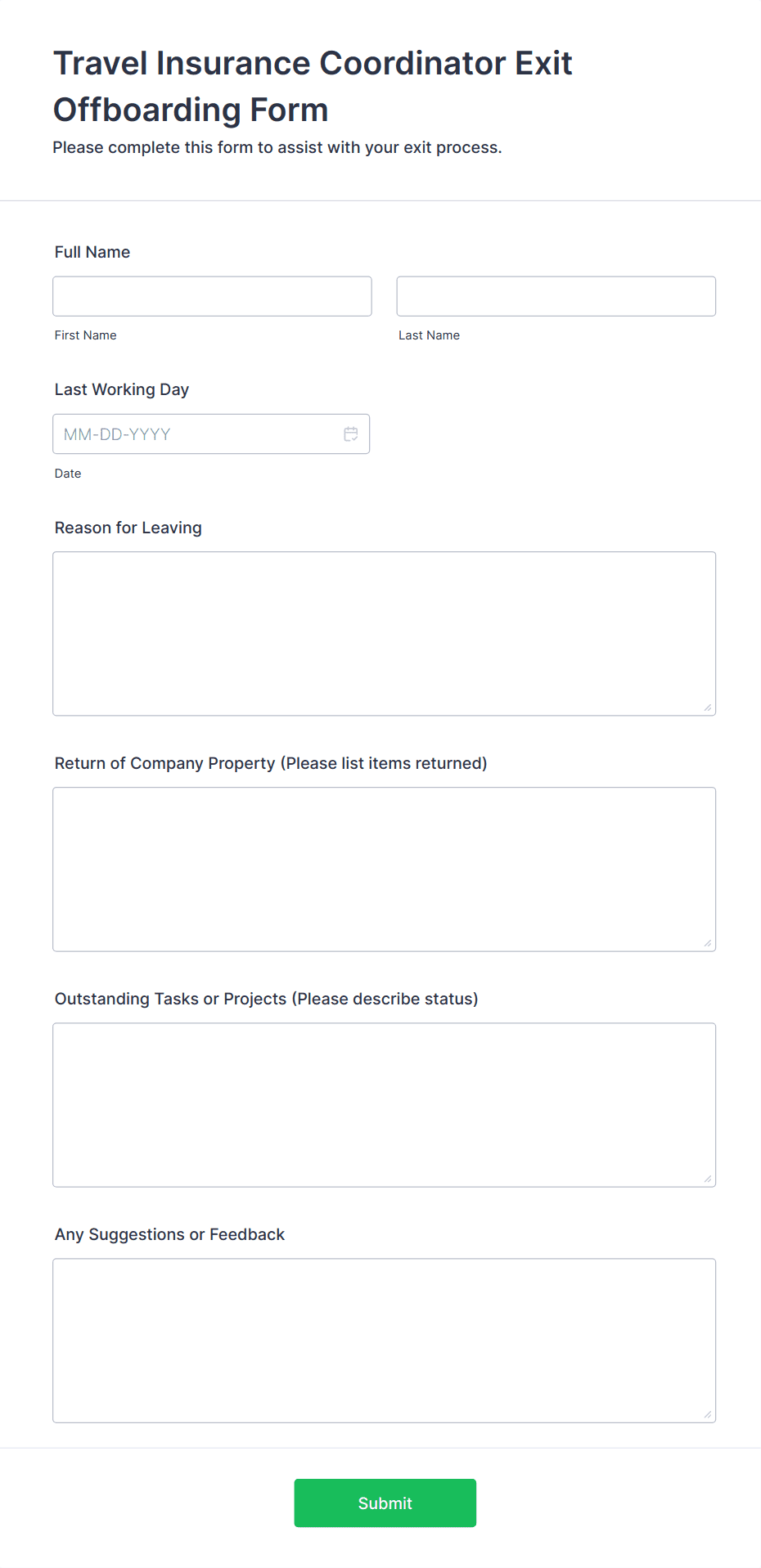Open the calendar picker icon
761x1568 pixels.
[x=351, y=434]
